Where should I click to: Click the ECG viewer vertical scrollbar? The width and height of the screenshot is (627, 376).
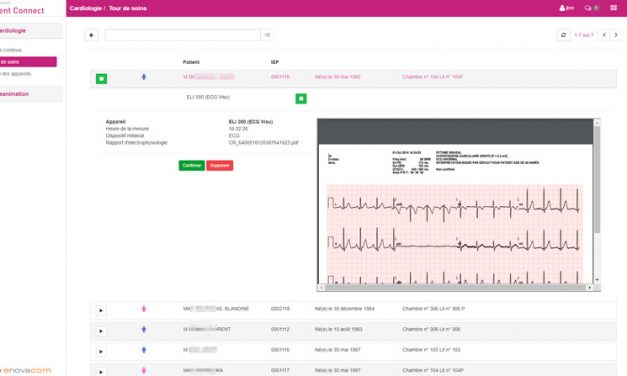[x=597, y=179]
